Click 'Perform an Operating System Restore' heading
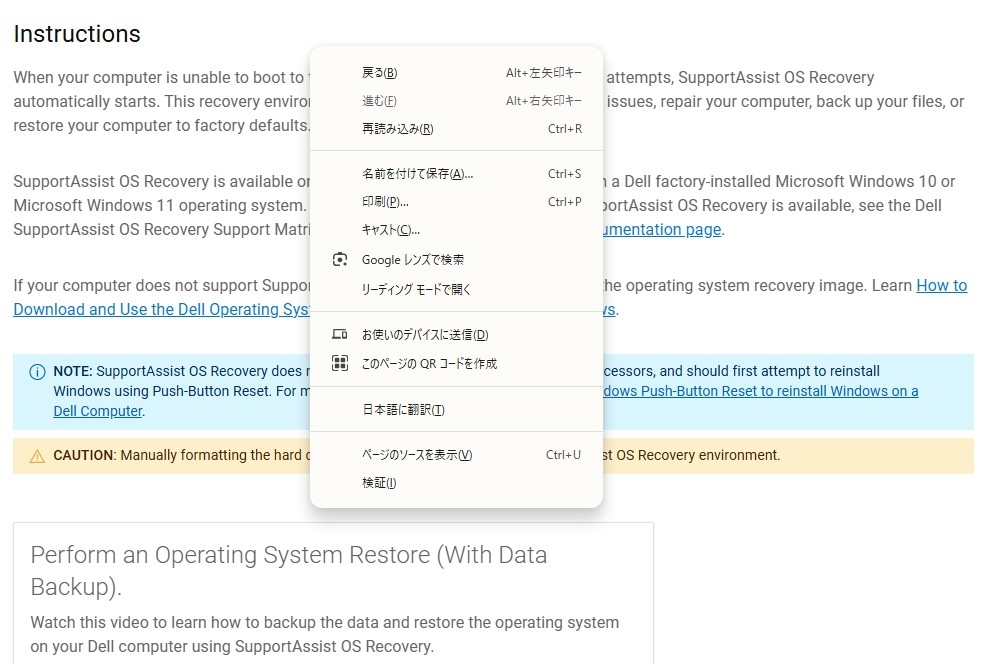 [289, 571]
